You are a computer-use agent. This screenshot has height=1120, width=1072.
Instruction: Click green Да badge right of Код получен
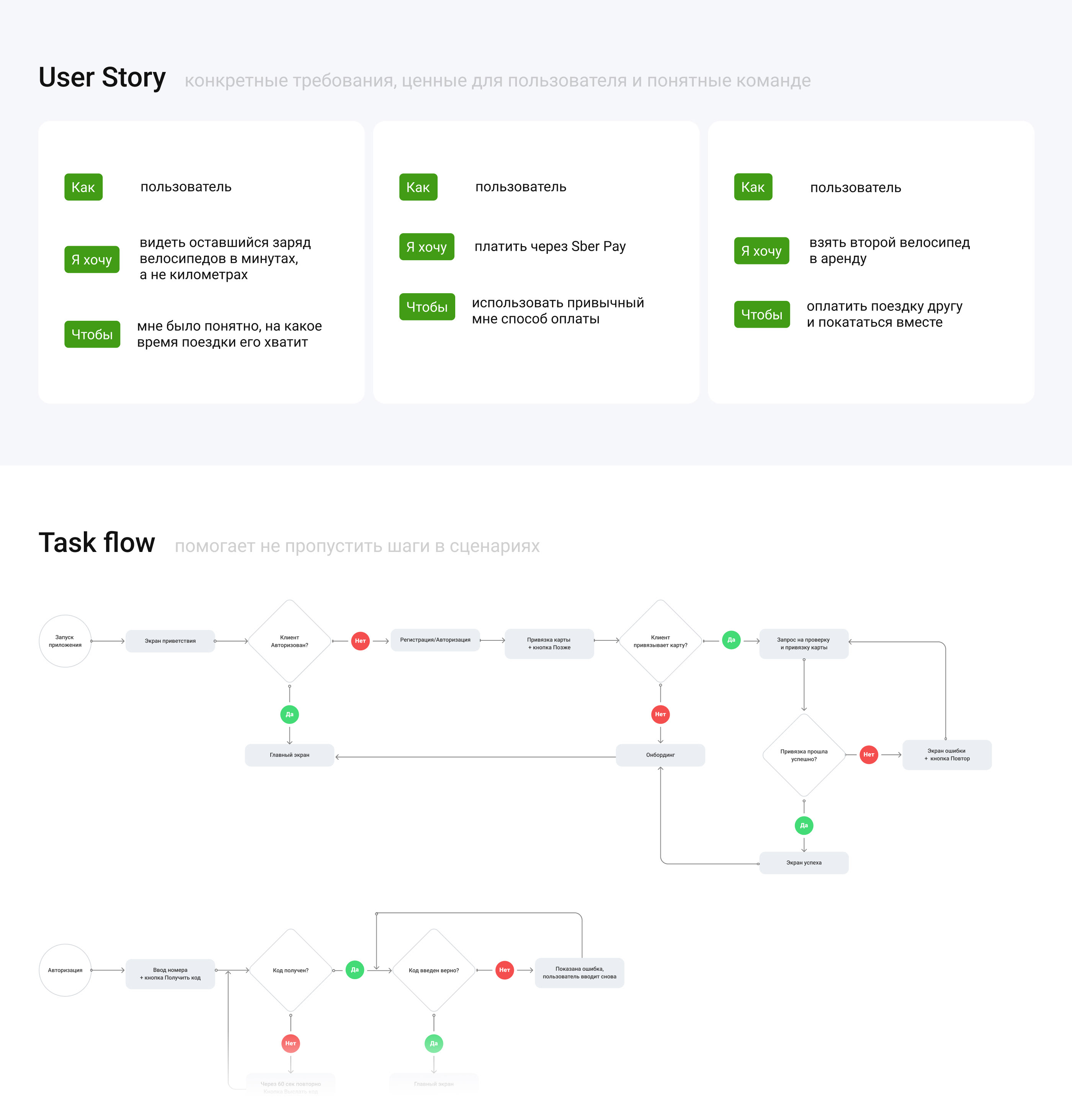pyautogui.click(x=355, y=970)
